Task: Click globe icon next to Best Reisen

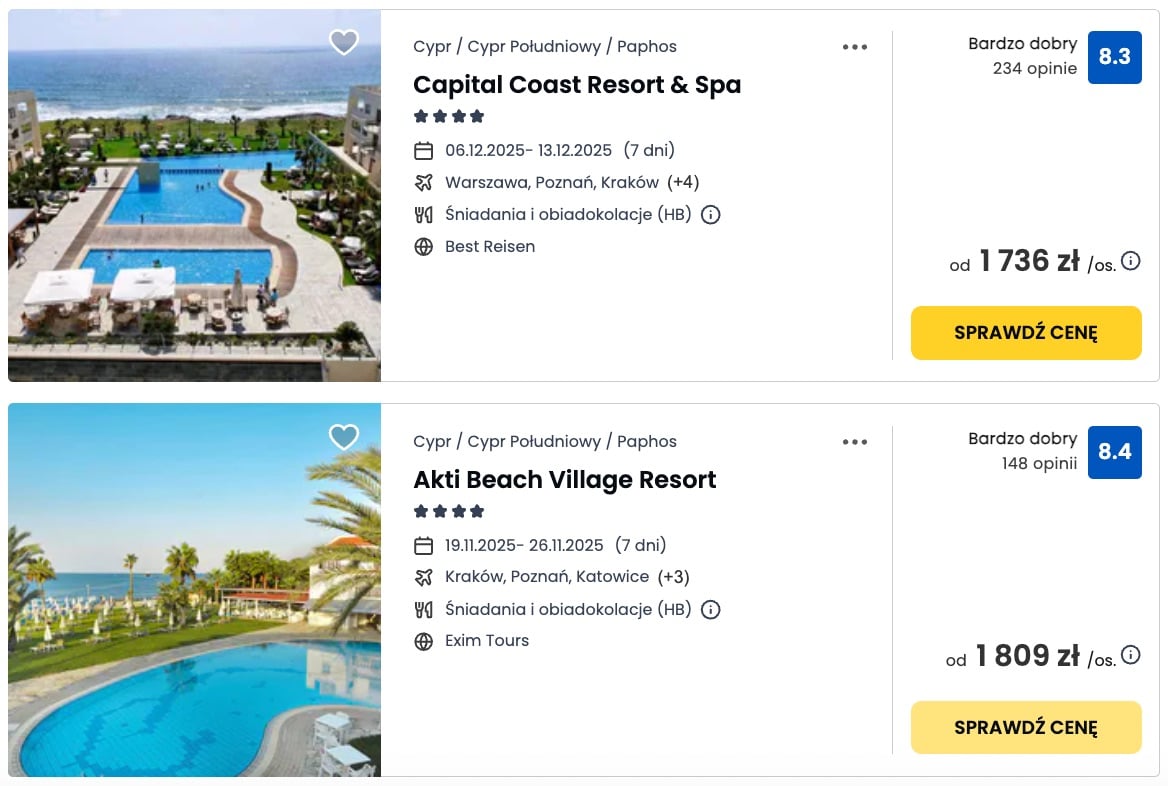Action: [x=423, y=247]
